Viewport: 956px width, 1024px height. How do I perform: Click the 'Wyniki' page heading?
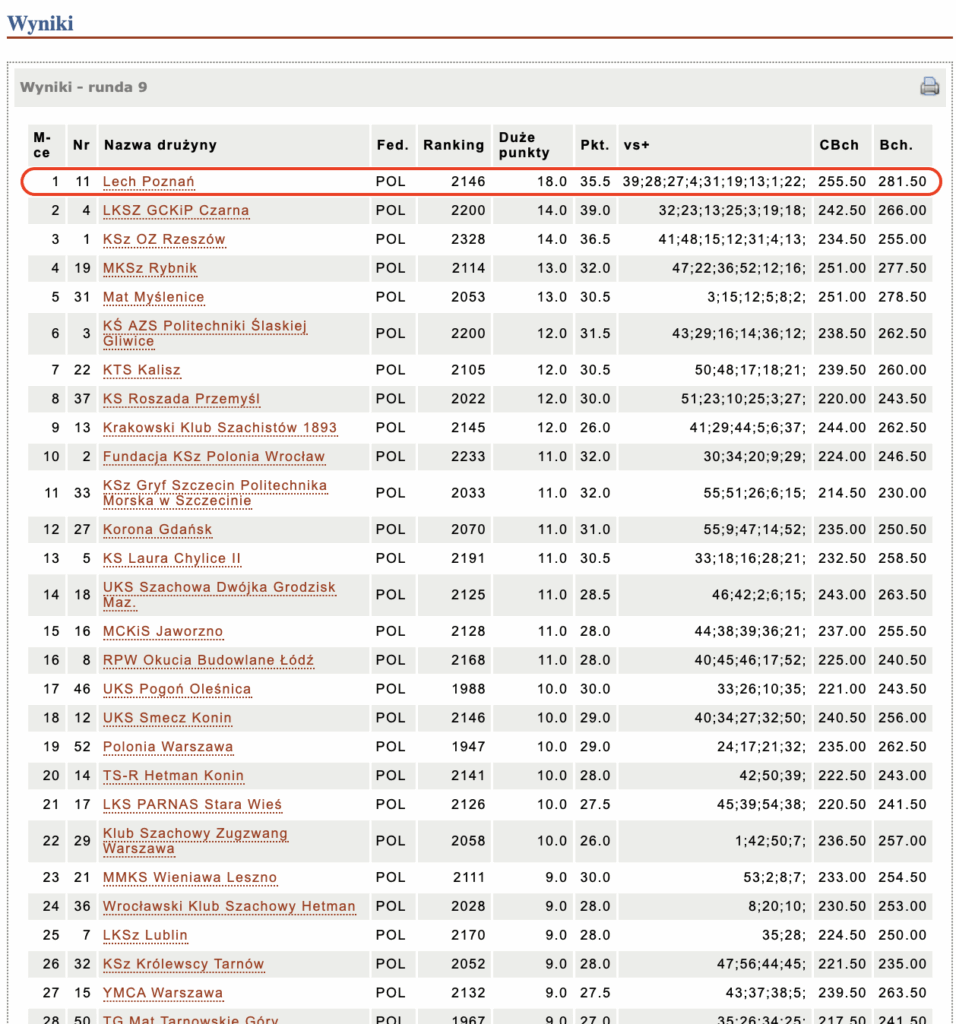(40, 23)
